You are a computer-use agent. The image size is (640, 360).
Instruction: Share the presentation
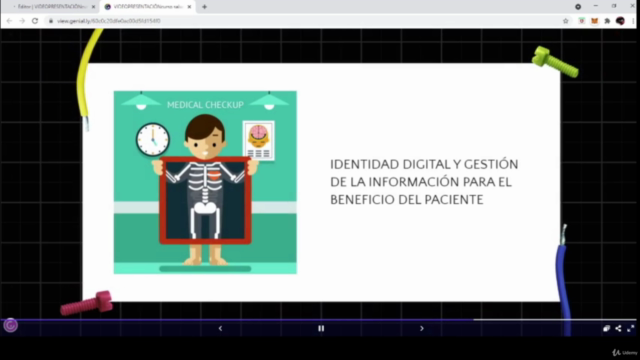[x=618, y=328]
